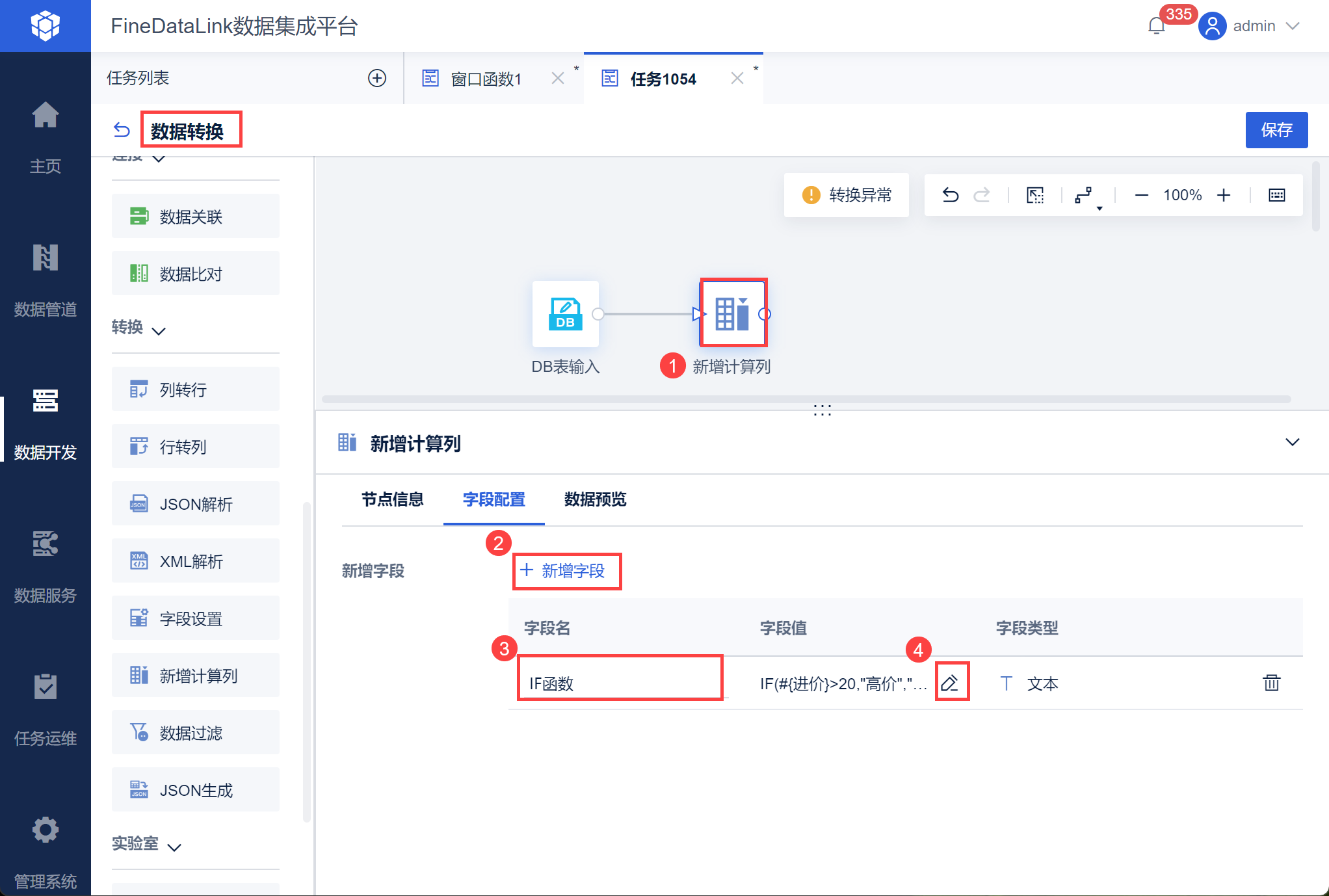Collapse the 新增计算列 settings panel
The image size is (1329, 896).
click(1292, 442)
